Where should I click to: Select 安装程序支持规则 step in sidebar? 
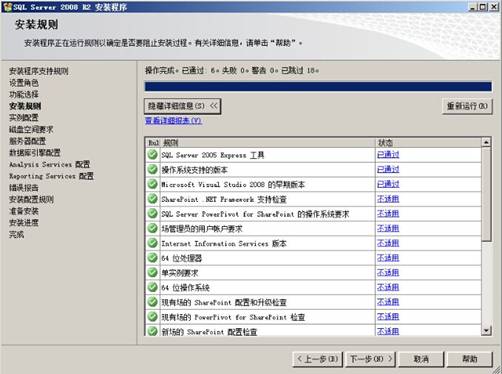[39, 71]
